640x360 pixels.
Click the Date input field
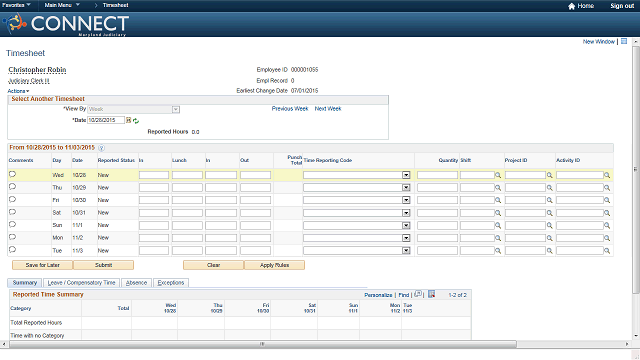tap(106, 120)
